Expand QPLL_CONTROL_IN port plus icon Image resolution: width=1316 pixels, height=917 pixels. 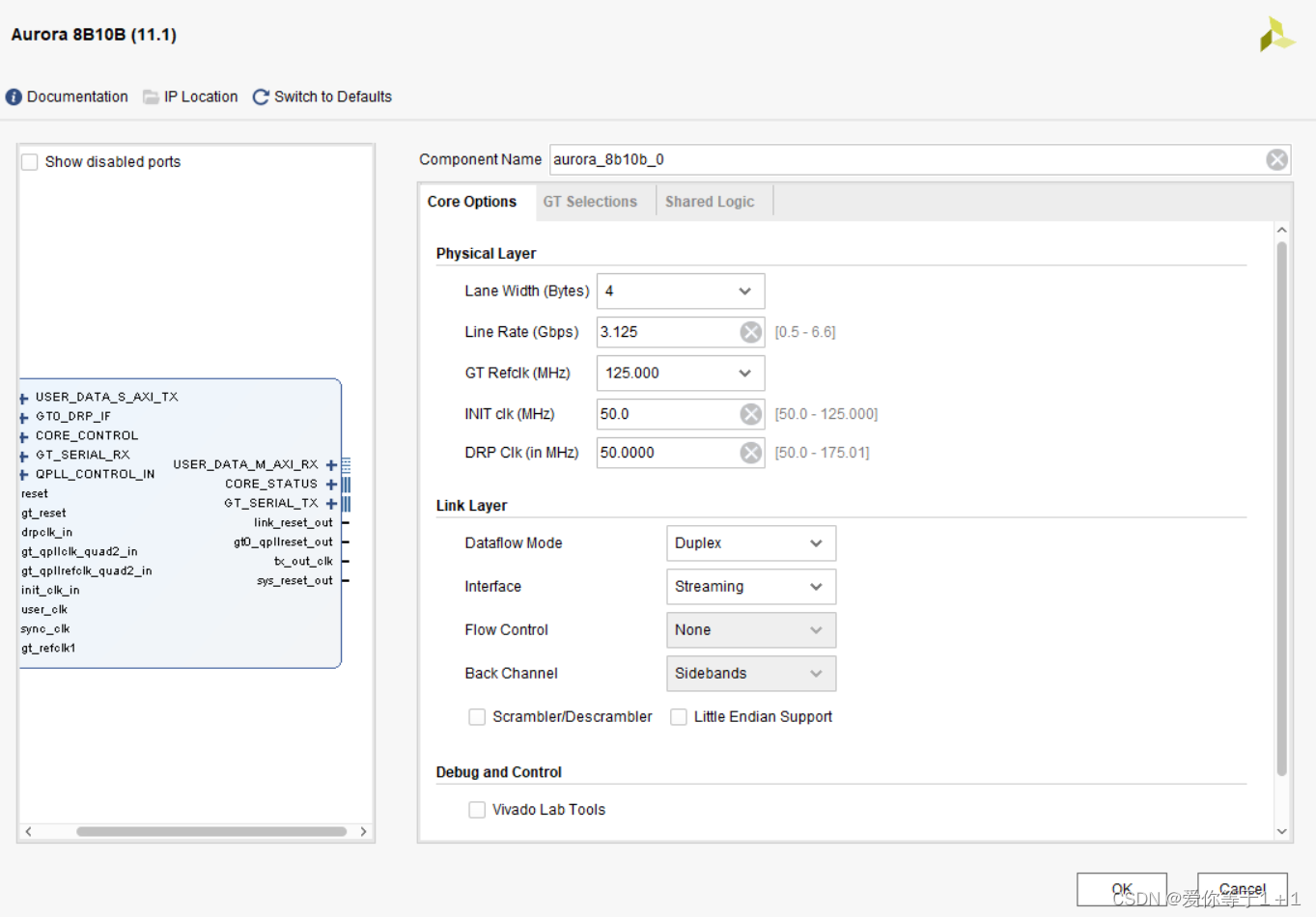click(x=24, y=475)
